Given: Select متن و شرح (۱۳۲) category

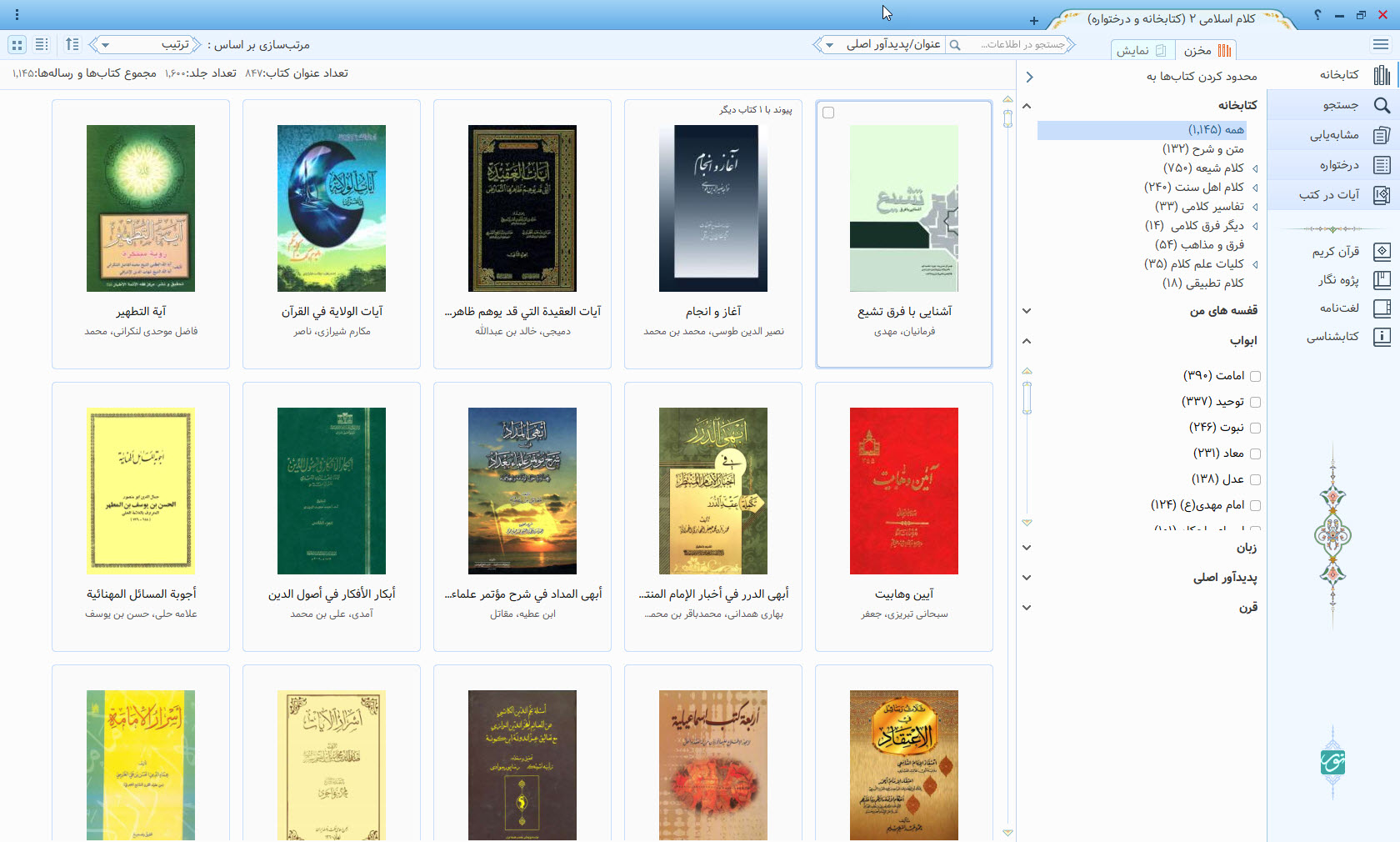Looking at the screenshot, I should pos(1203,149).
